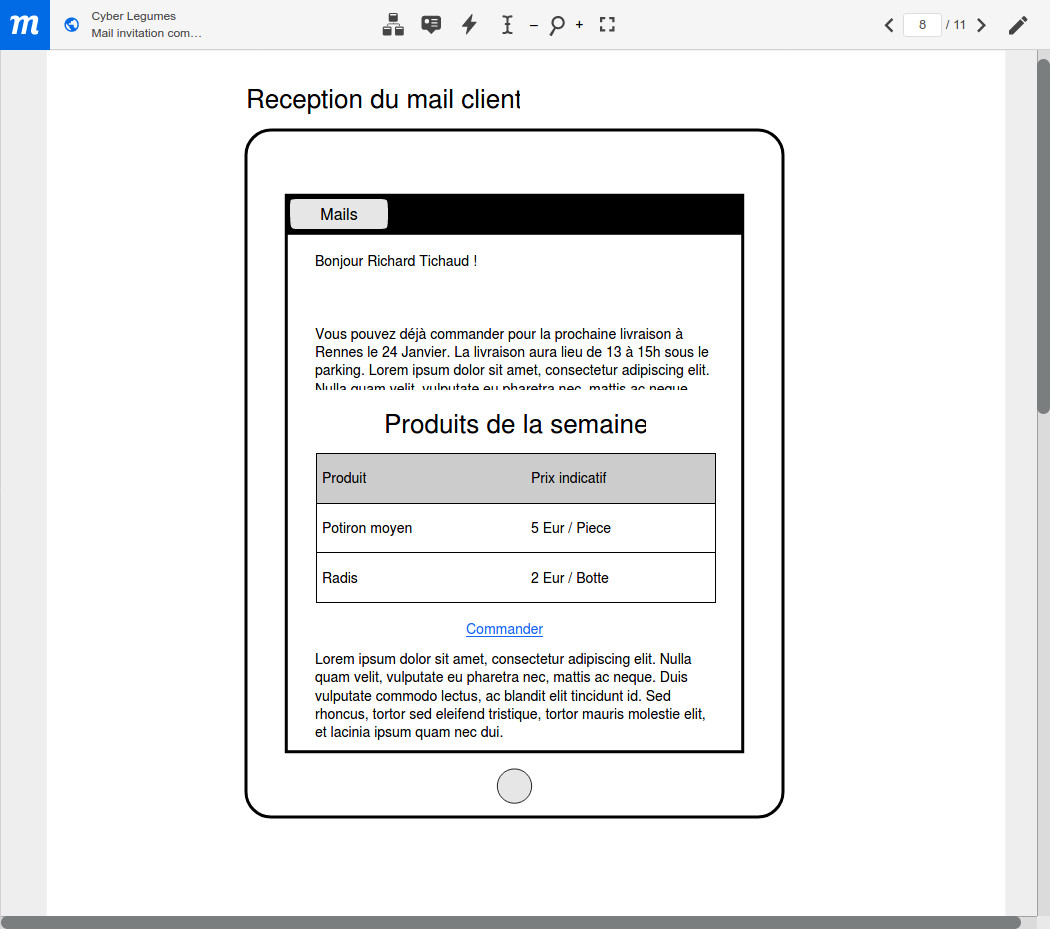This screenshot has height=929, width=1050.
Task: Open the page hierarchy sitemap icon
Action: (393, 25)
